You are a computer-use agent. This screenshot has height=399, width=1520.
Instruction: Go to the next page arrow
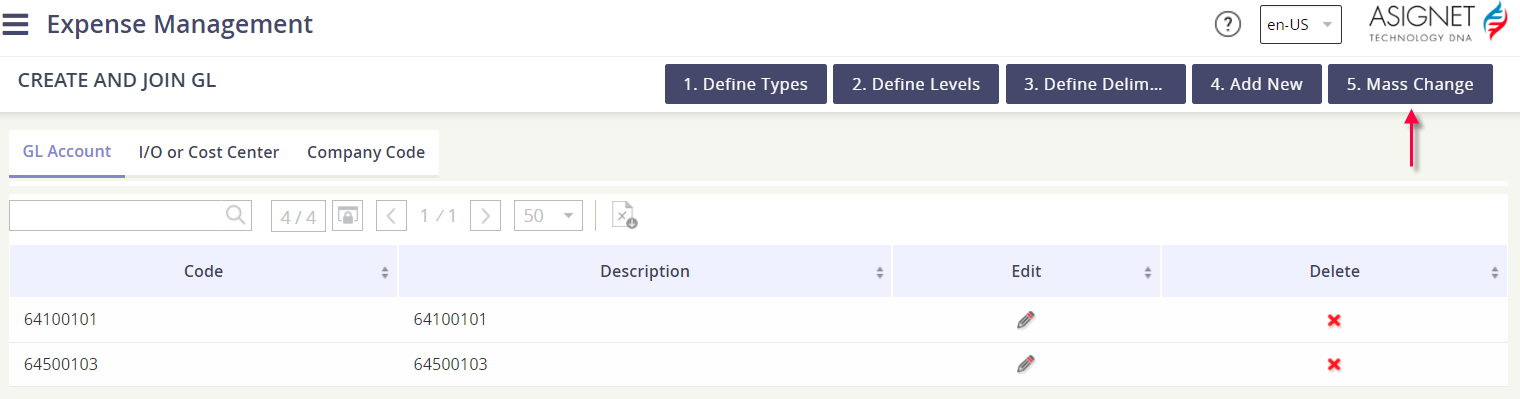[x=485, y=216]
